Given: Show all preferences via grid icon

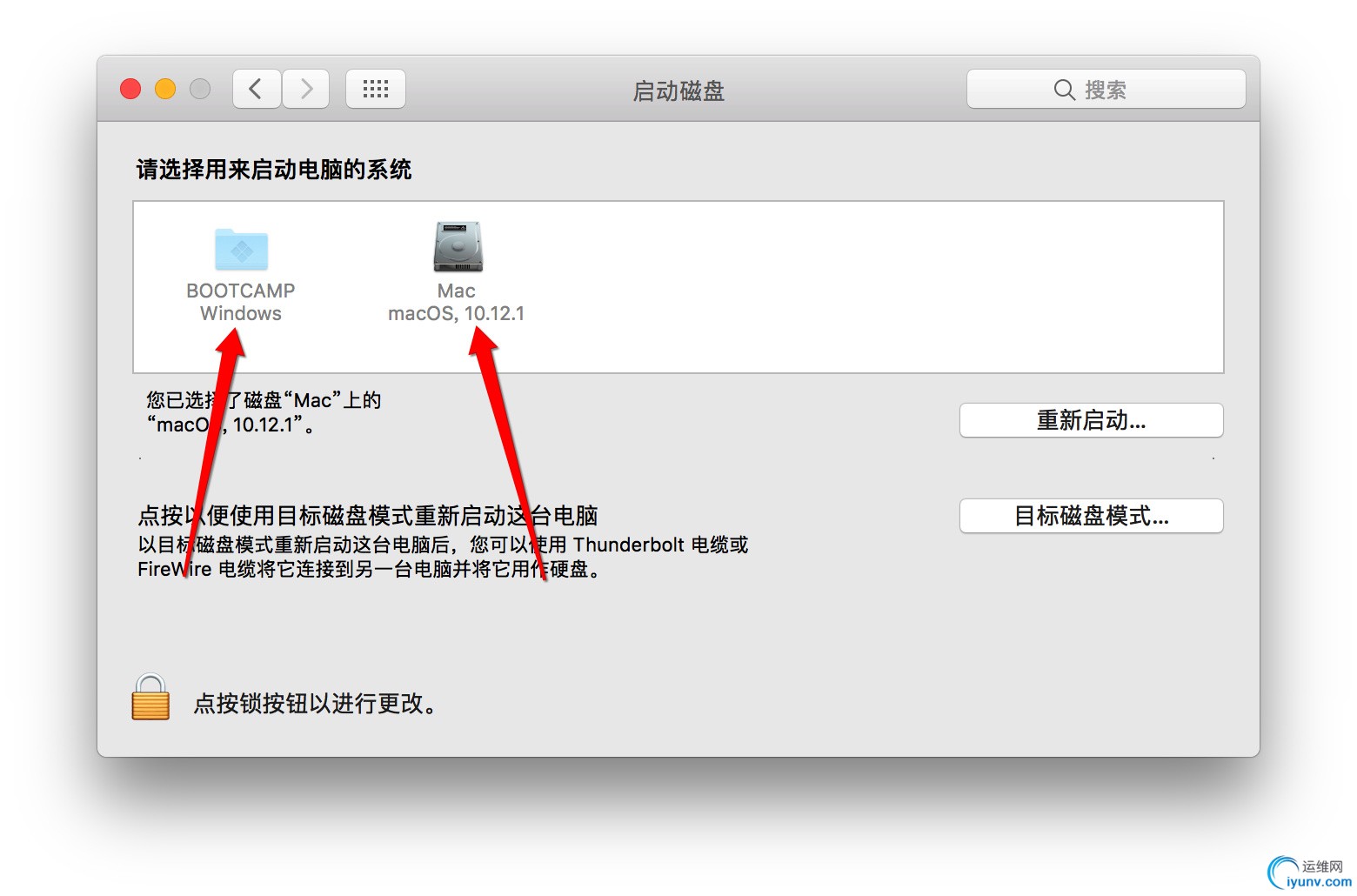Looking at the screenshot, I should click(376, 89).
